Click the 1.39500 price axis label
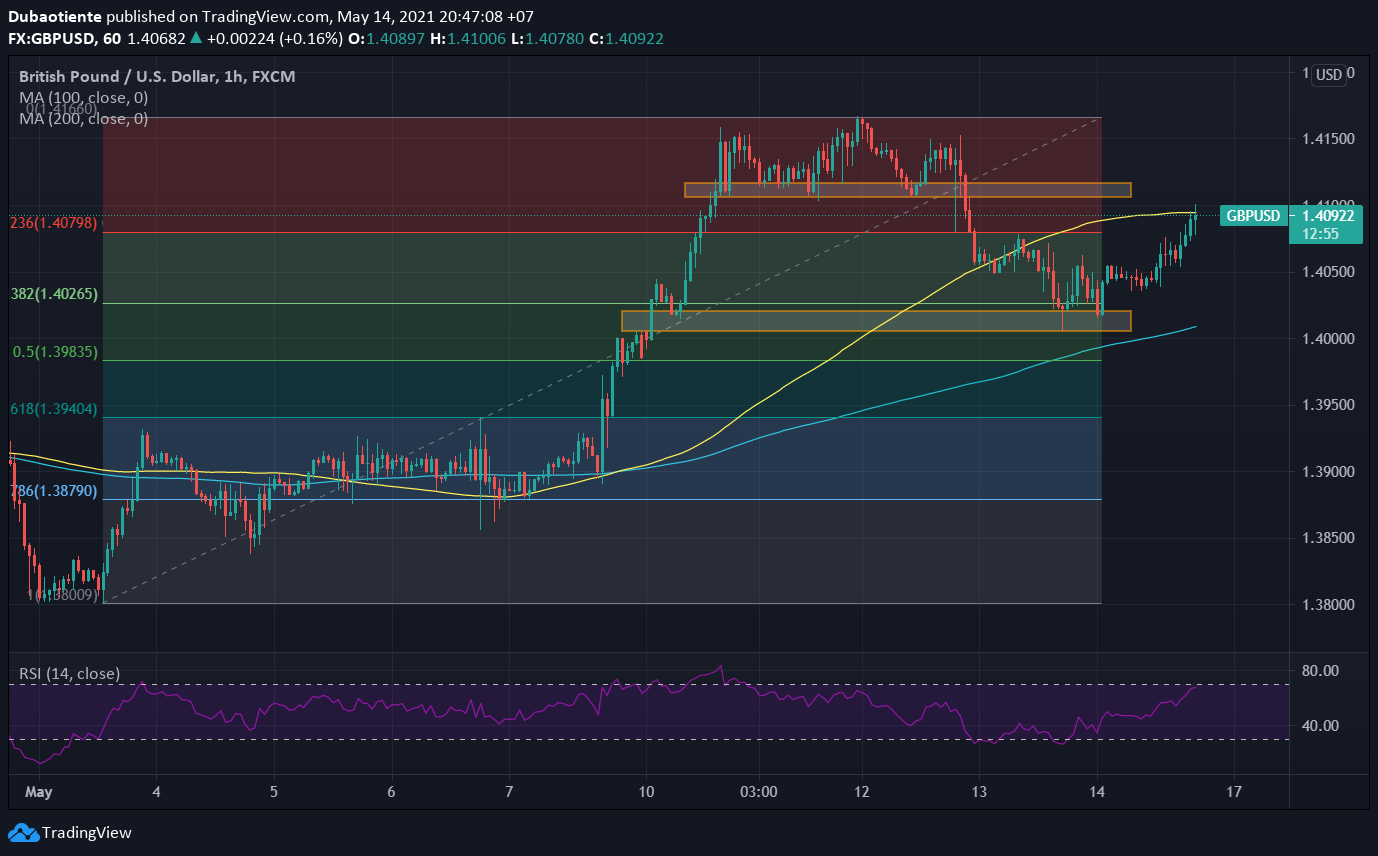Viewport: 1378px width, 856px height. pyautogui.click(x=1328, y=405)
